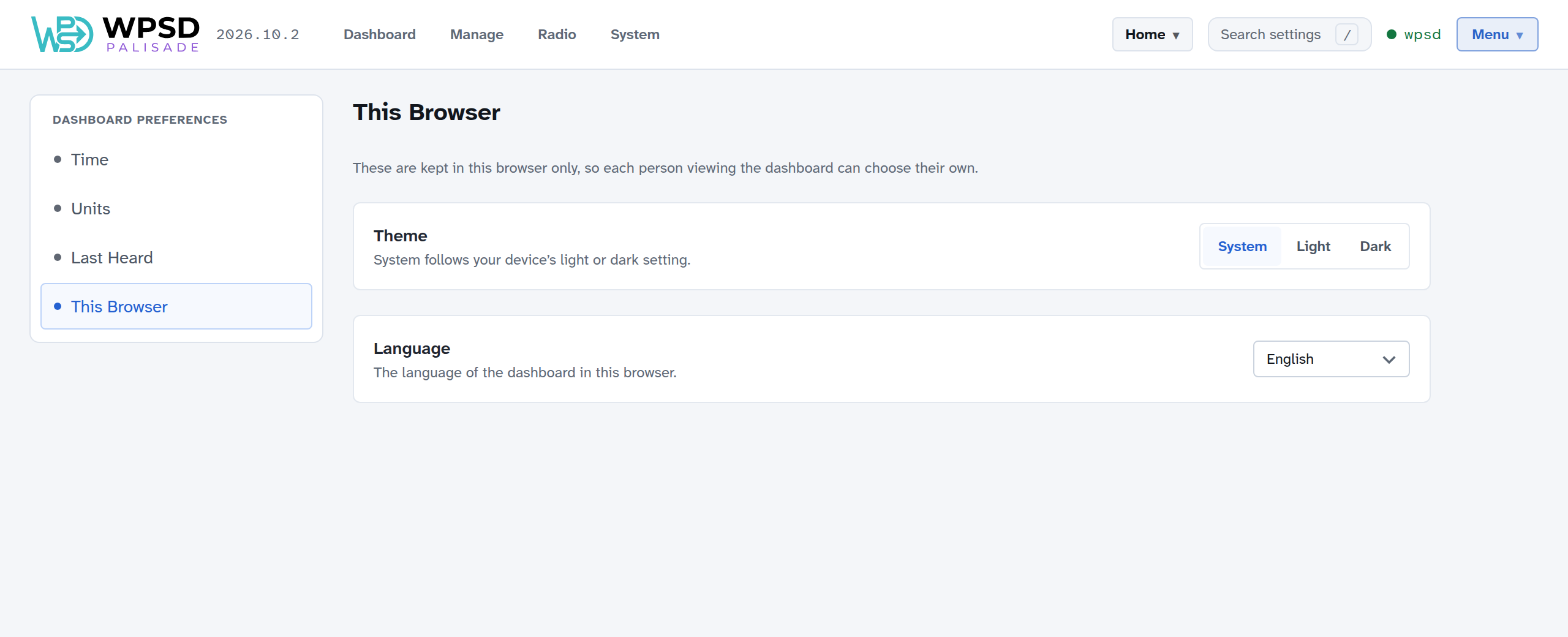This screenshot has height=637, width=1568.
Task: Click the slash shortcut key badge
Action: [1347, 34]
